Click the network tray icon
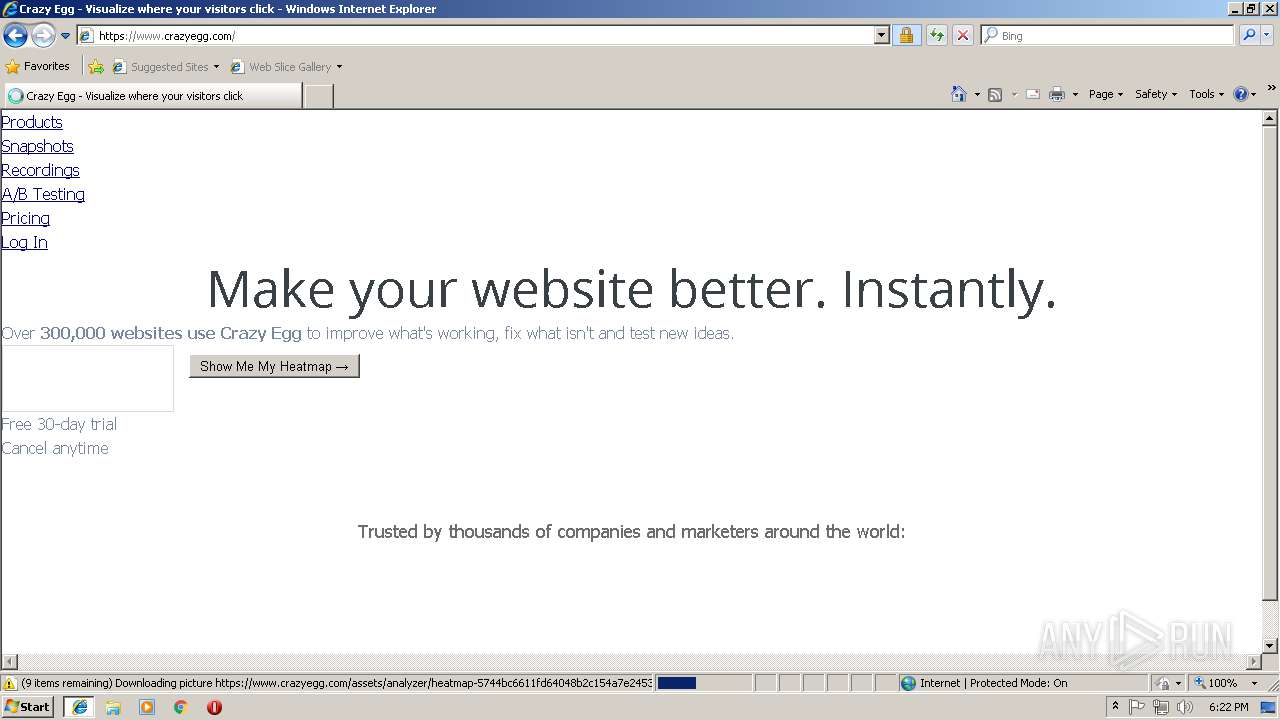 (x=1161, y=707)
